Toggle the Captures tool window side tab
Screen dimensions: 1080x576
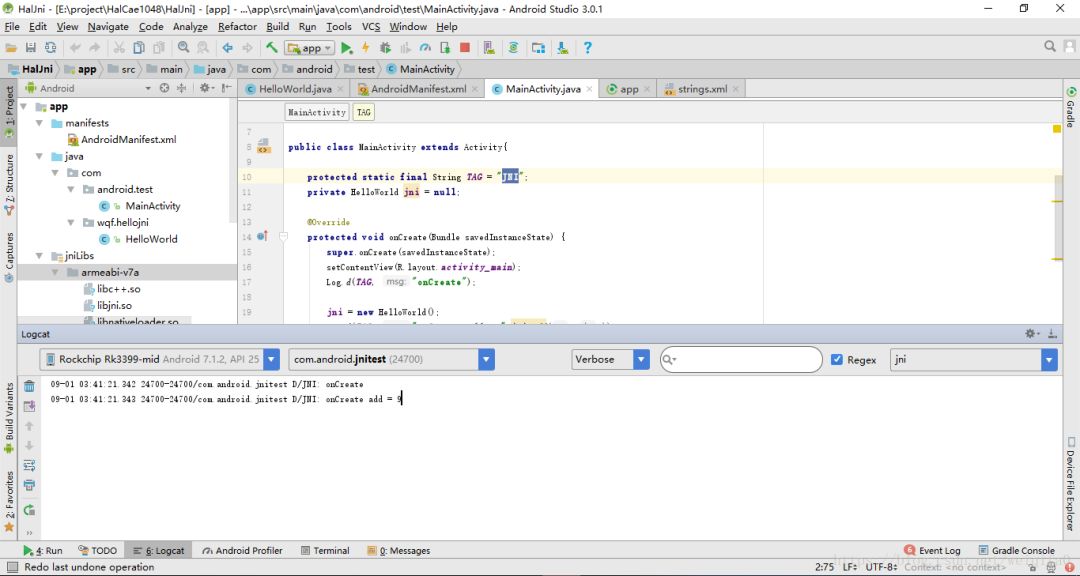tap(9, 257)
